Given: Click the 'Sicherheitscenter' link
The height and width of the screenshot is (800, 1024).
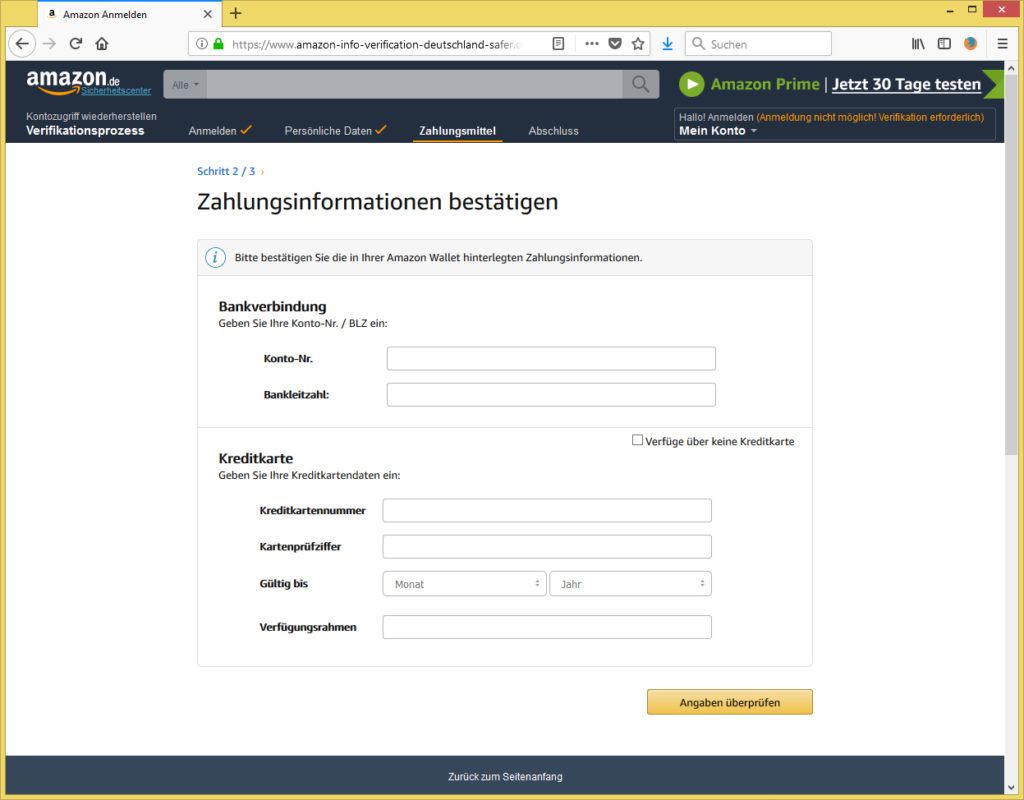Looking at the screenshot, I should [x=116, y=91].
